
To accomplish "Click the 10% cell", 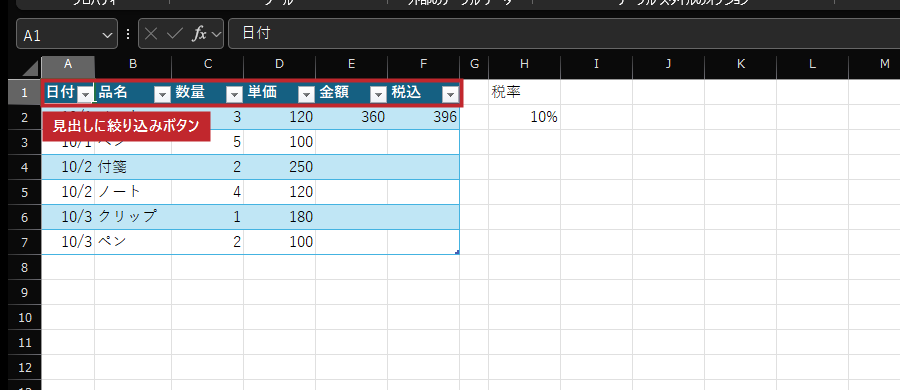I will (x=525, y=117).
